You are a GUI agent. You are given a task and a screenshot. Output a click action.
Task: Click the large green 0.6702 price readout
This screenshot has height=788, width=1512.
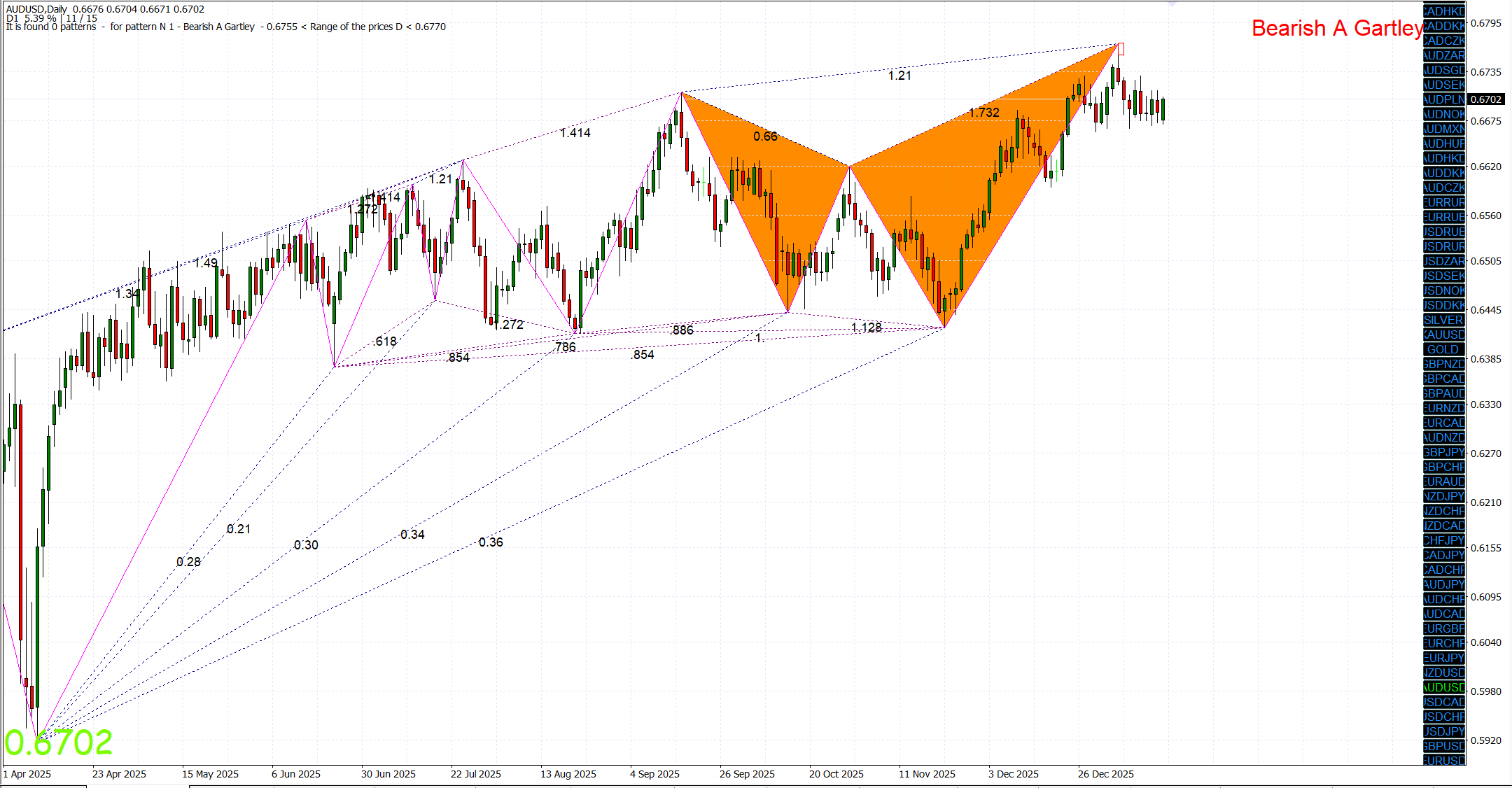[59, 743]
